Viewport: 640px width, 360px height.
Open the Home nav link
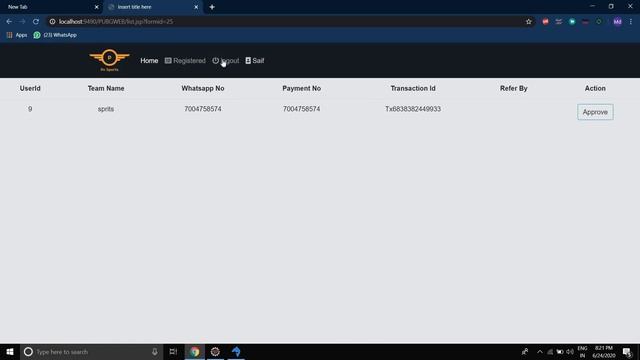point(149,60)
